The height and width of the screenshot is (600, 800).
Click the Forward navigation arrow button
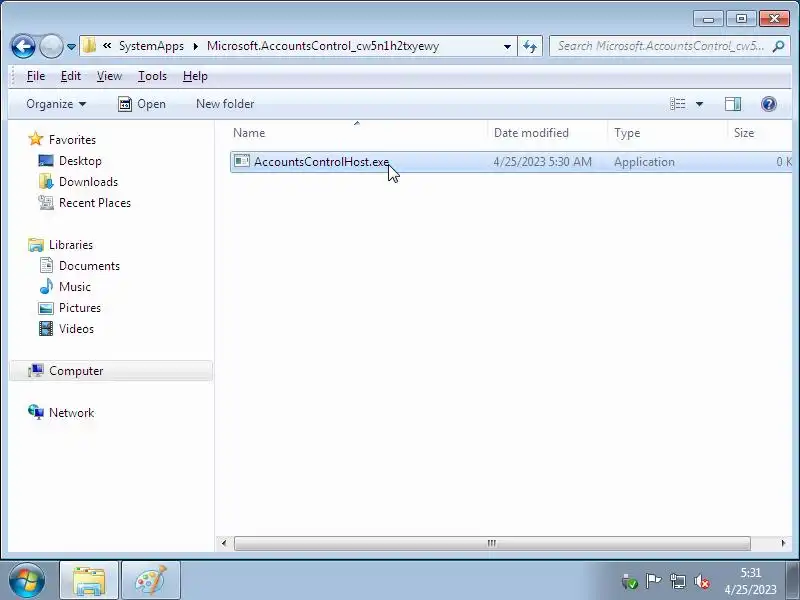click(51, 46)
